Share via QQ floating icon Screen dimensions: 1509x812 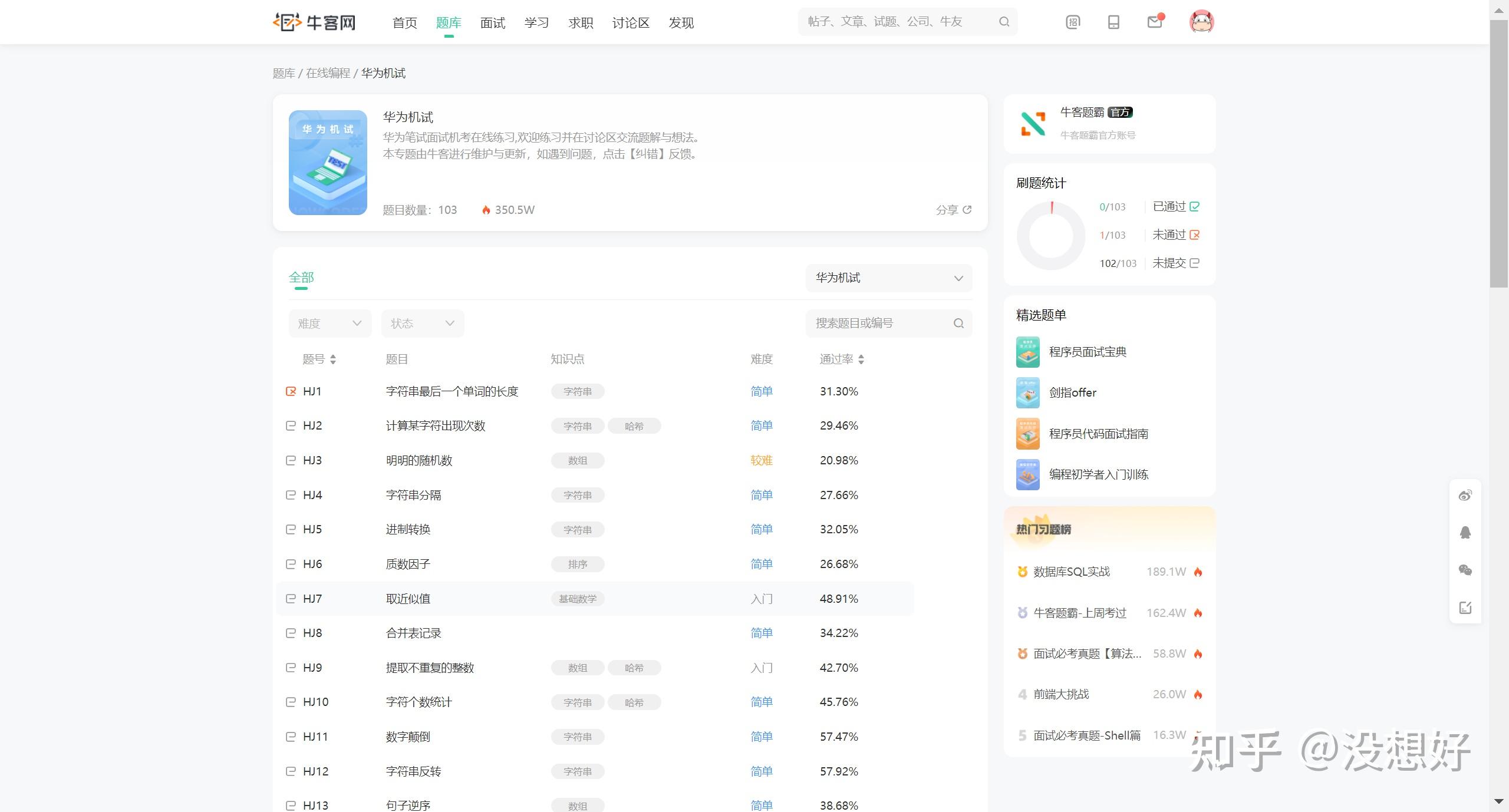coord(1465,533)
